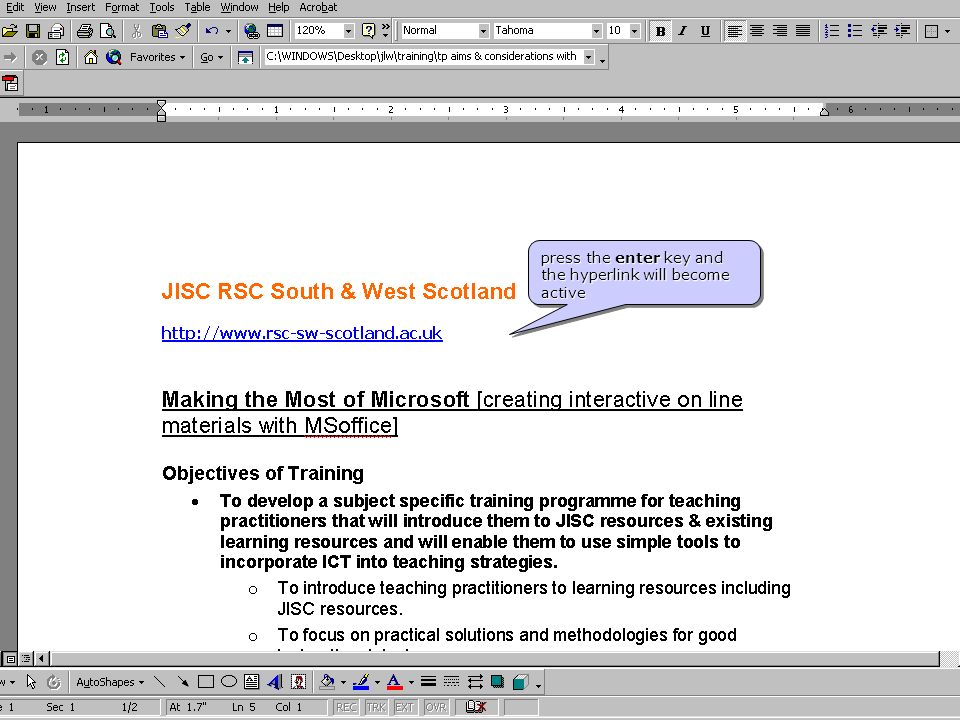
Task: Open the AutoShapes menu
Action: [110, 682]
